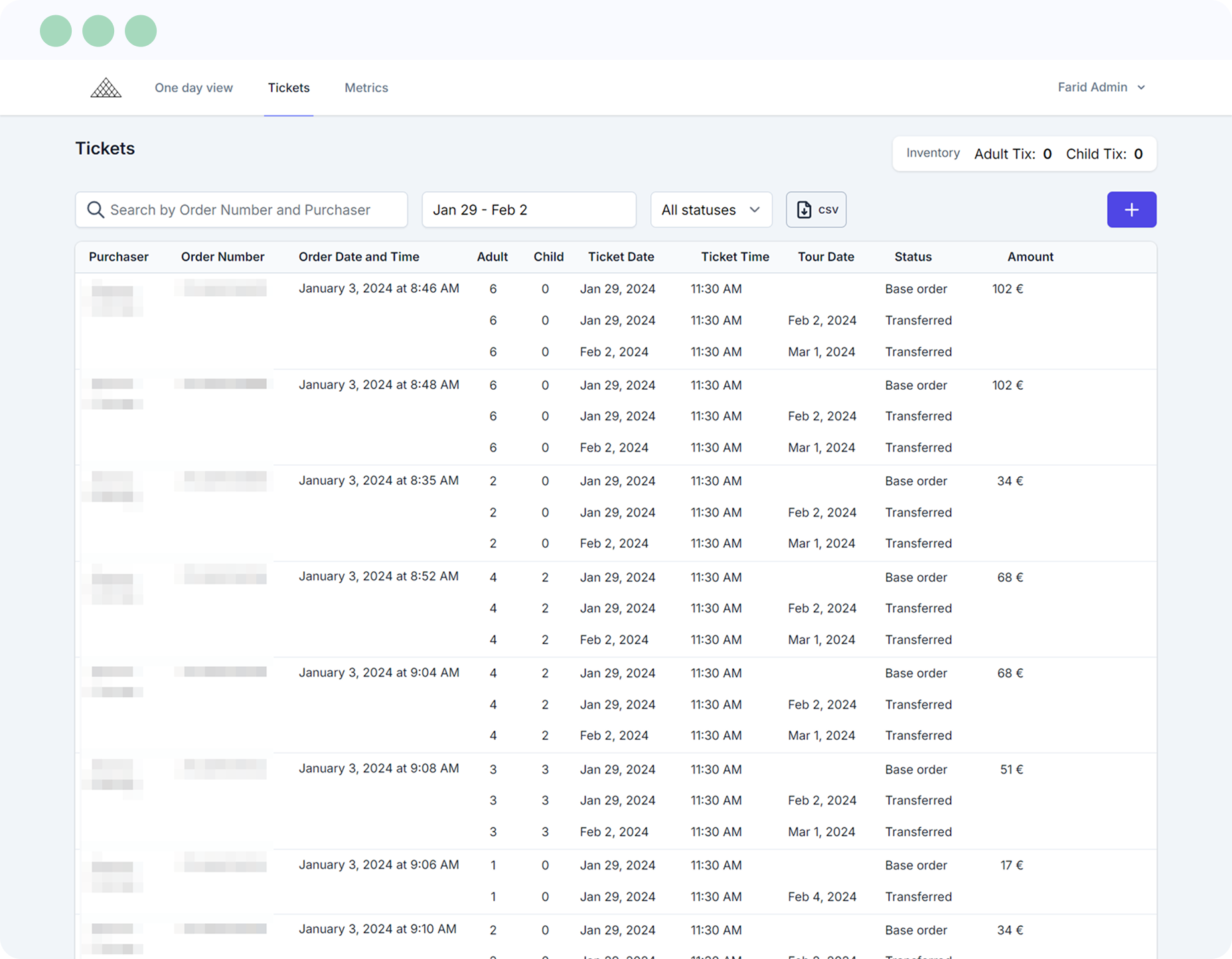
Task: Click the Inventory label
Action: click(933, 153)
